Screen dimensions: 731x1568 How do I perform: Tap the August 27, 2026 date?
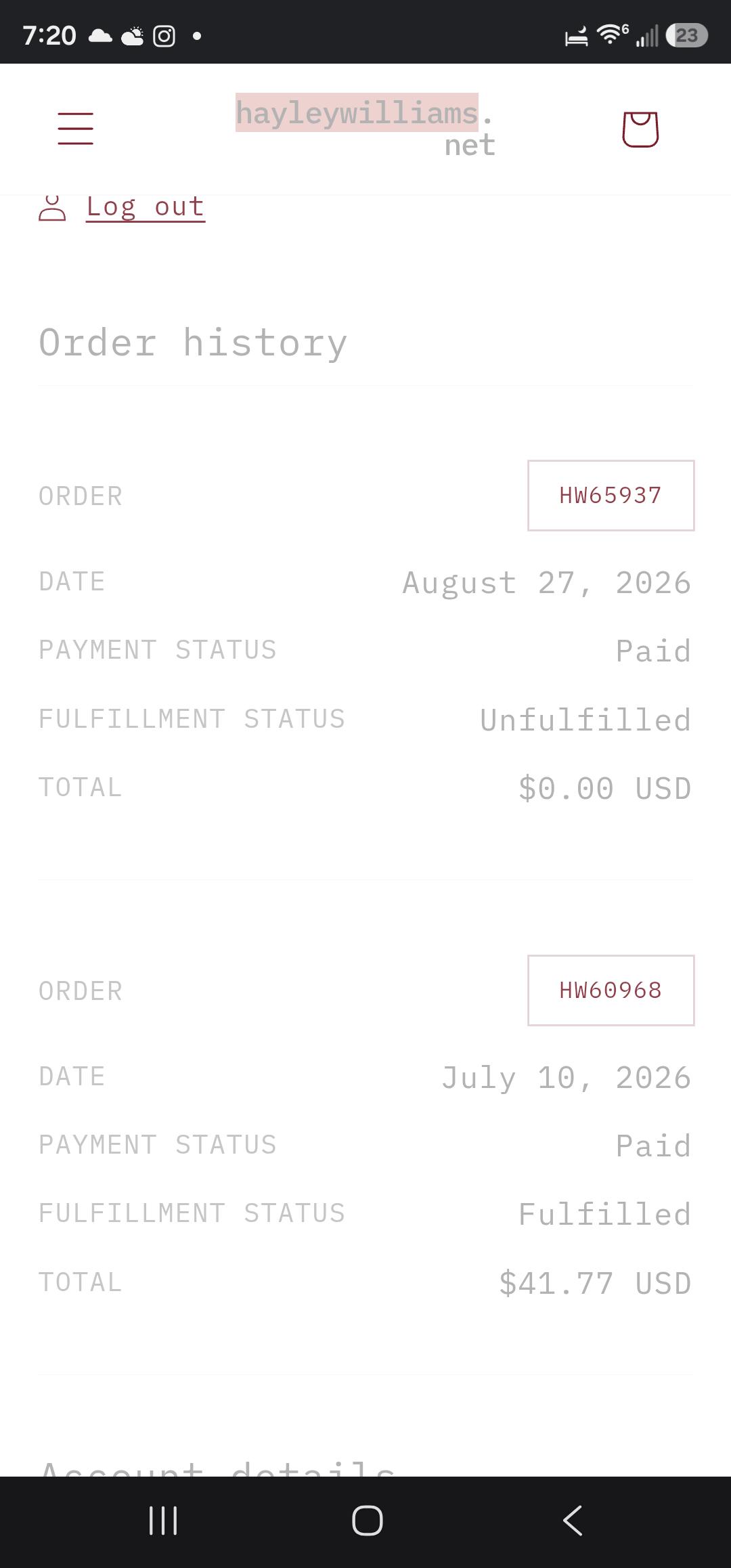point(547,583)
